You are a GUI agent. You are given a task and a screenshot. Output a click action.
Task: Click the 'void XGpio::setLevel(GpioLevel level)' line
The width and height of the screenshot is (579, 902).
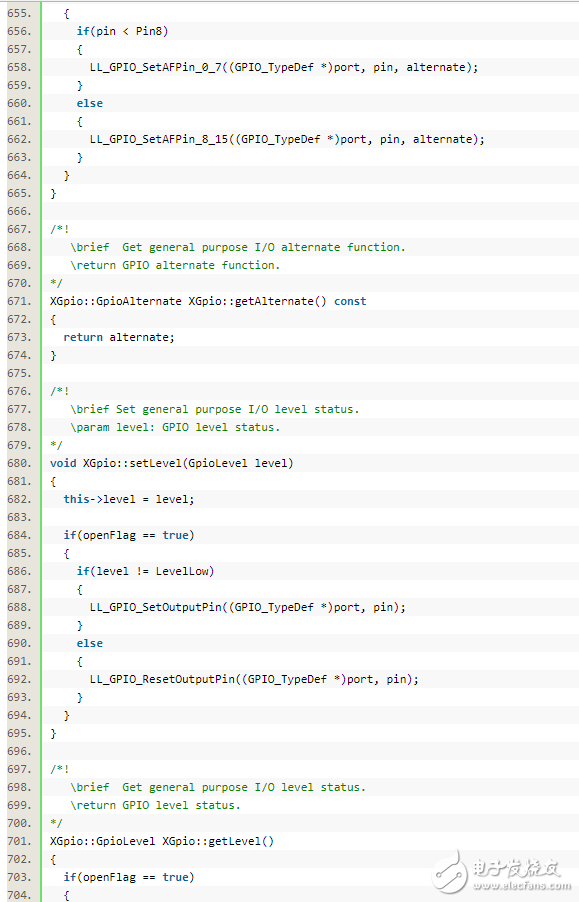(x=172, y=463)
